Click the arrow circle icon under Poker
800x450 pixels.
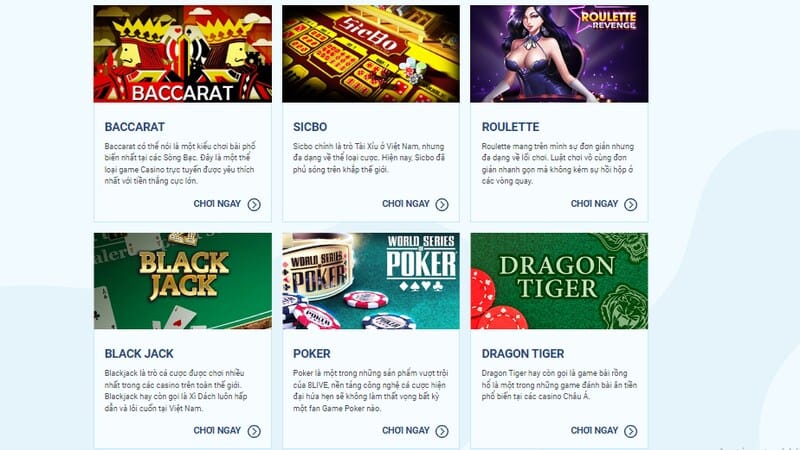click(442, 432)
